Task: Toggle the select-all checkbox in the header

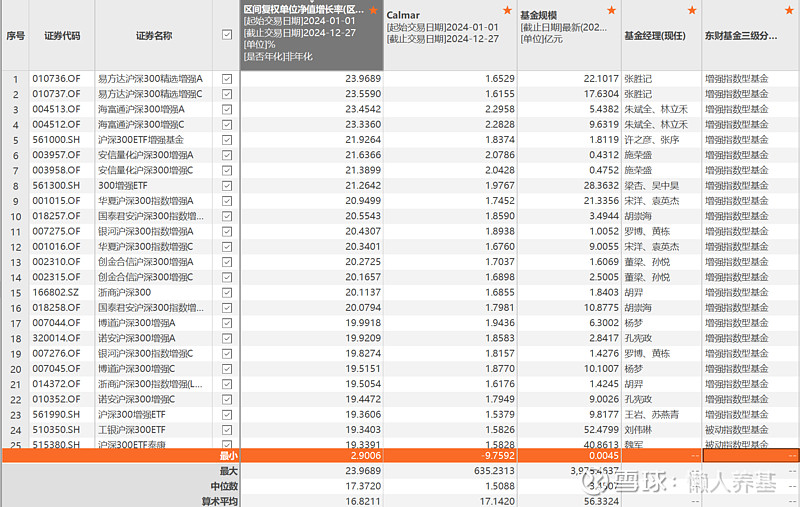Action: [227, 35]
